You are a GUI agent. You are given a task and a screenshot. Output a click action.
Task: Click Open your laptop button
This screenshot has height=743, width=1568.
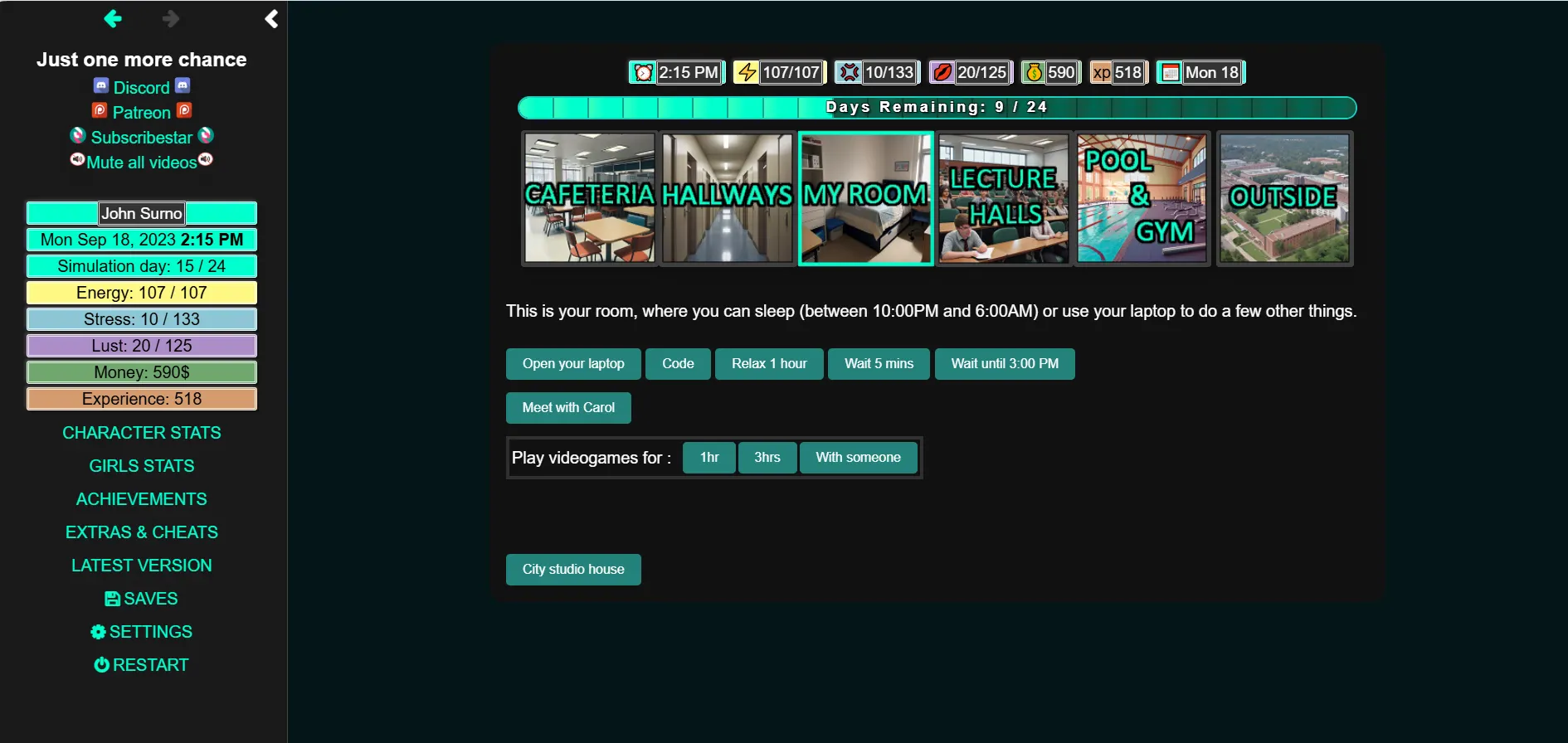(573, 364)
